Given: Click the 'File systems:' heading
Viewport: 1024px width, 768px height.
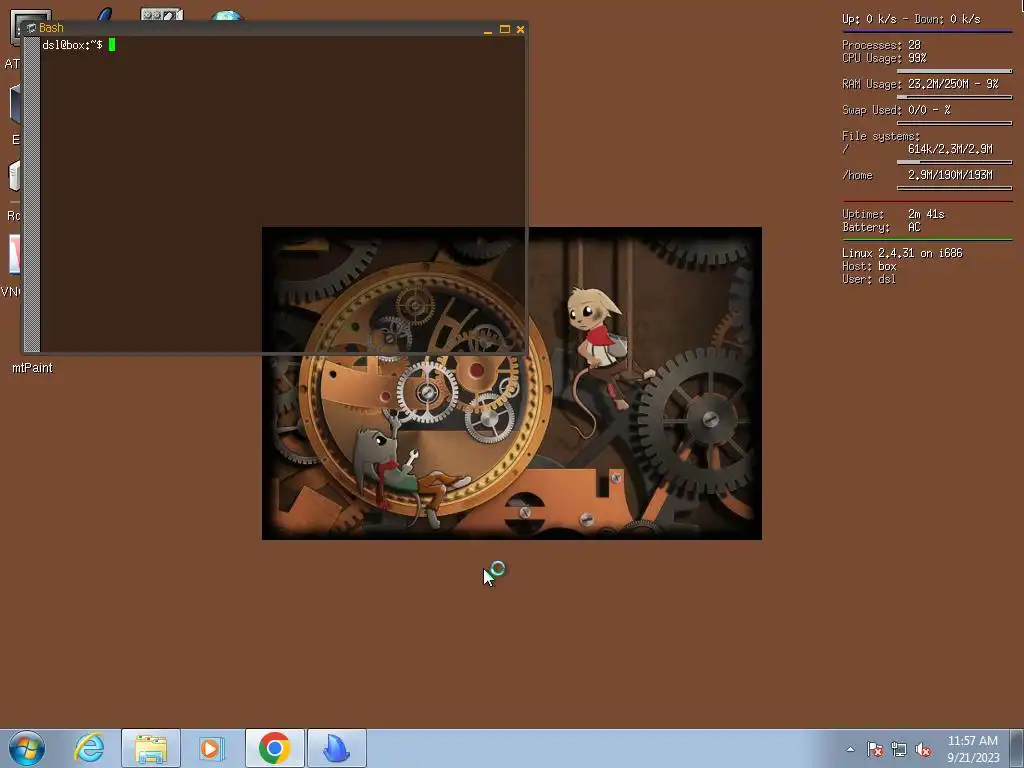Looking at the screenshot, I should tap(880, 136).
